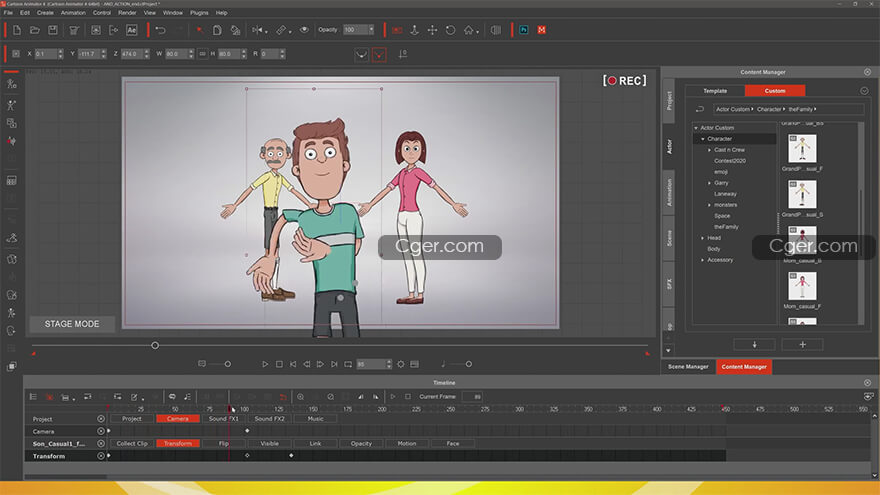Select the GrandP...sual_F character thumbnail

click(x=802, y=148)
